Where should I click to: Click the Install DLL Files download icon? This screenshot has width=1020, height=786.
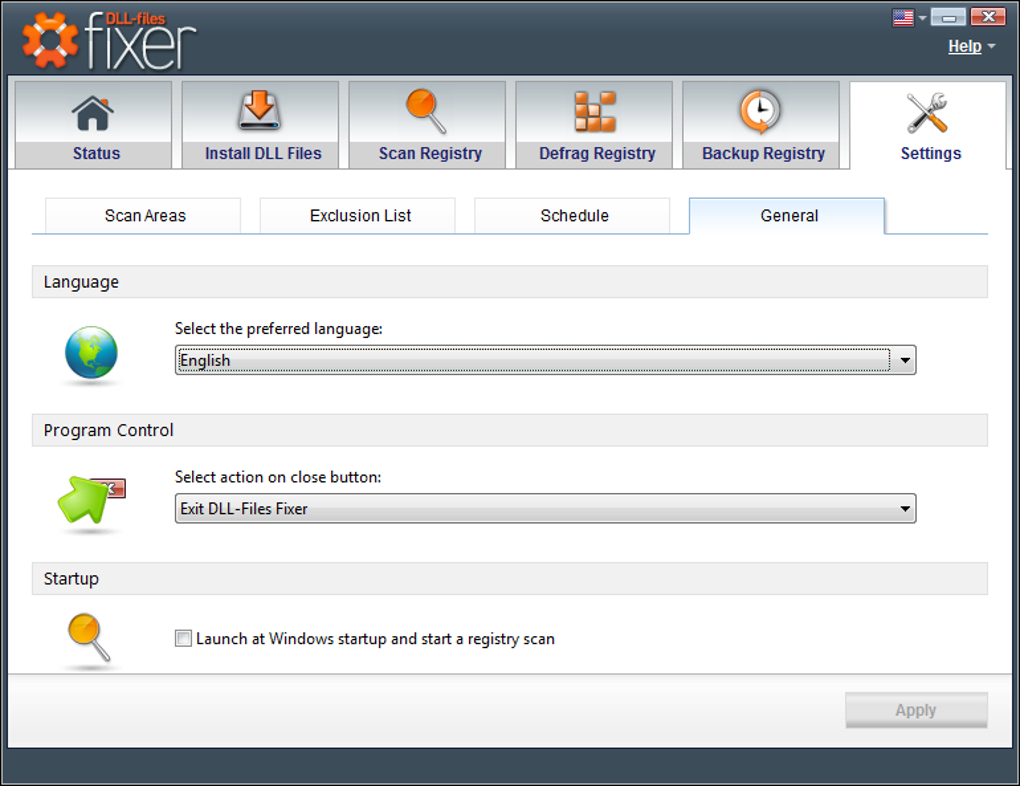point(260,110)
